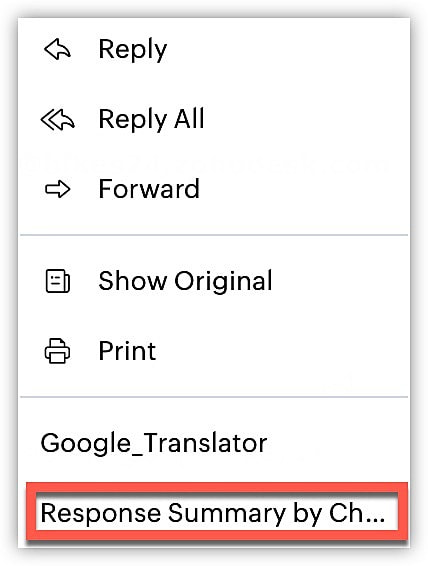Click the single curved-arrow Reply icon
The width and height of the screenshot is (428, 566).
(x=58, y=49)
